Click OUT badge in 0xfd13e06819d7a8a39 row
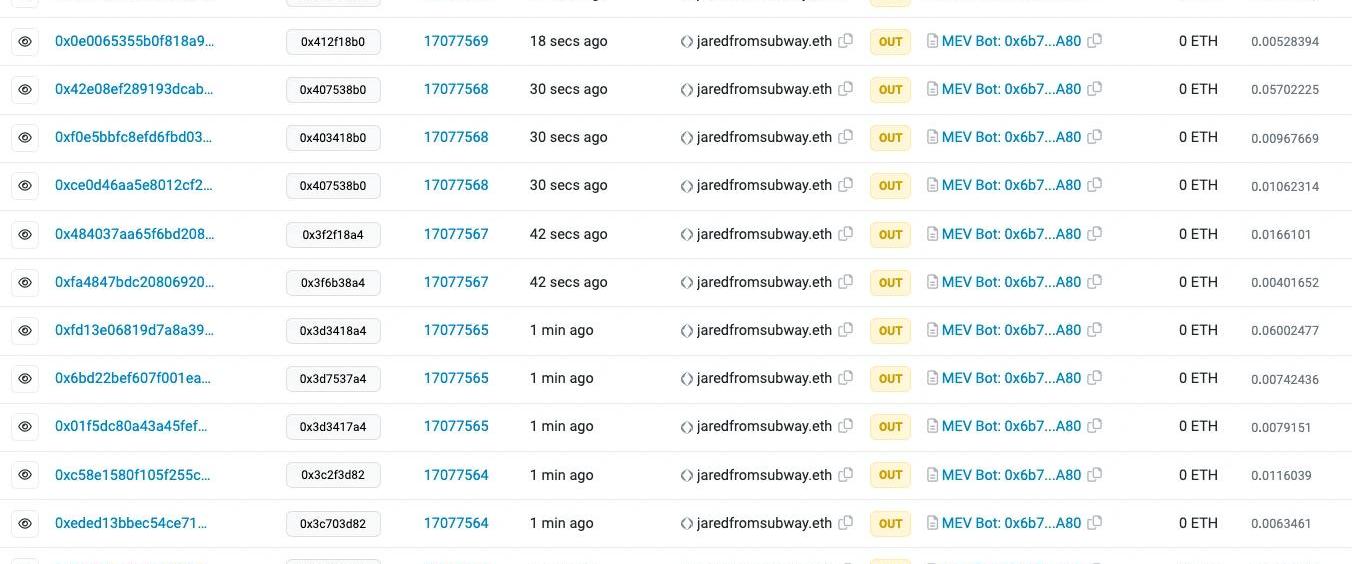This screenshot has height=564, width=1352. pos(890,330)
